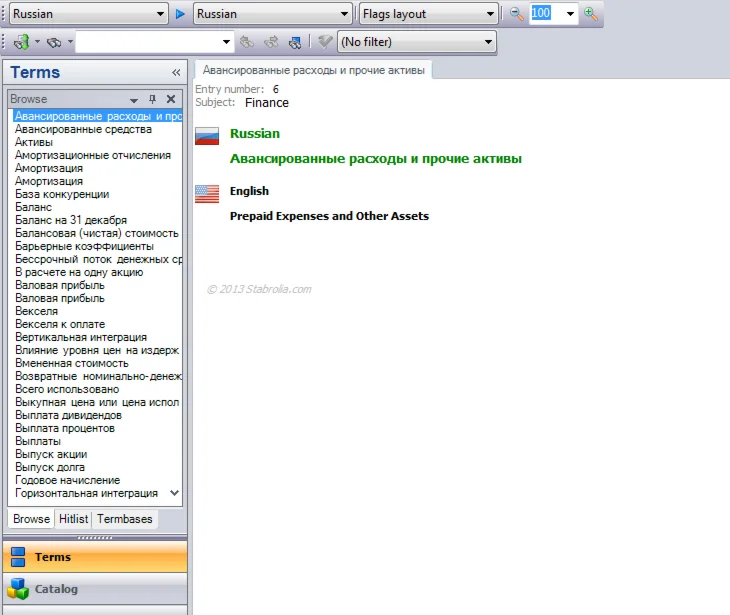The height and width of the screenshot is (615, 730).
Task: Select Выпуск долга entry
Action: [50, 467]
